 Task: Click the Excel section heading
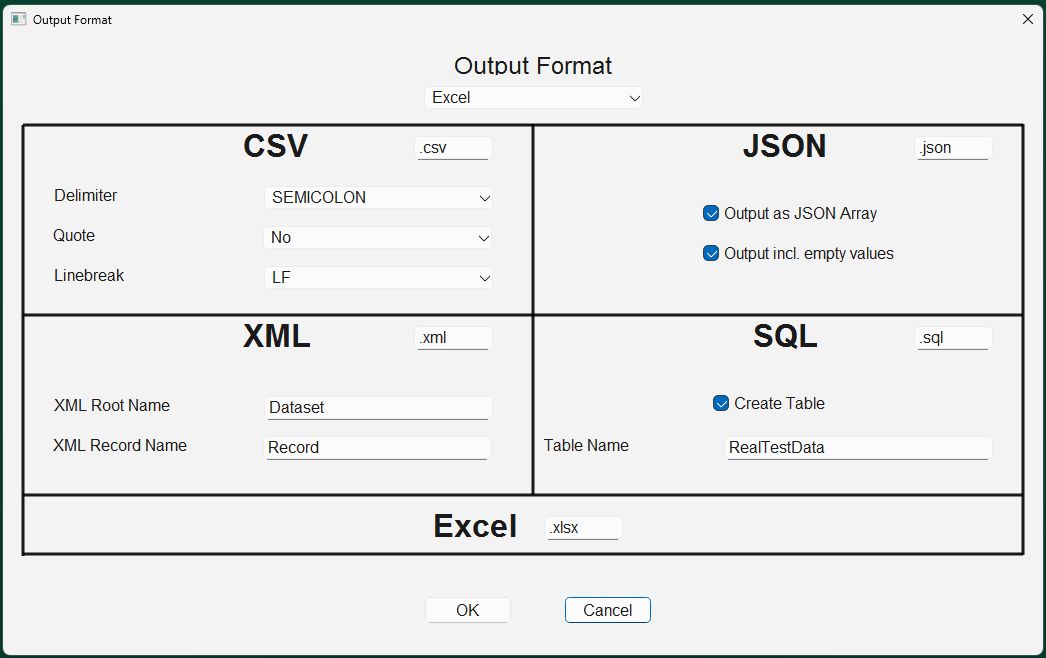coord(475,526)
